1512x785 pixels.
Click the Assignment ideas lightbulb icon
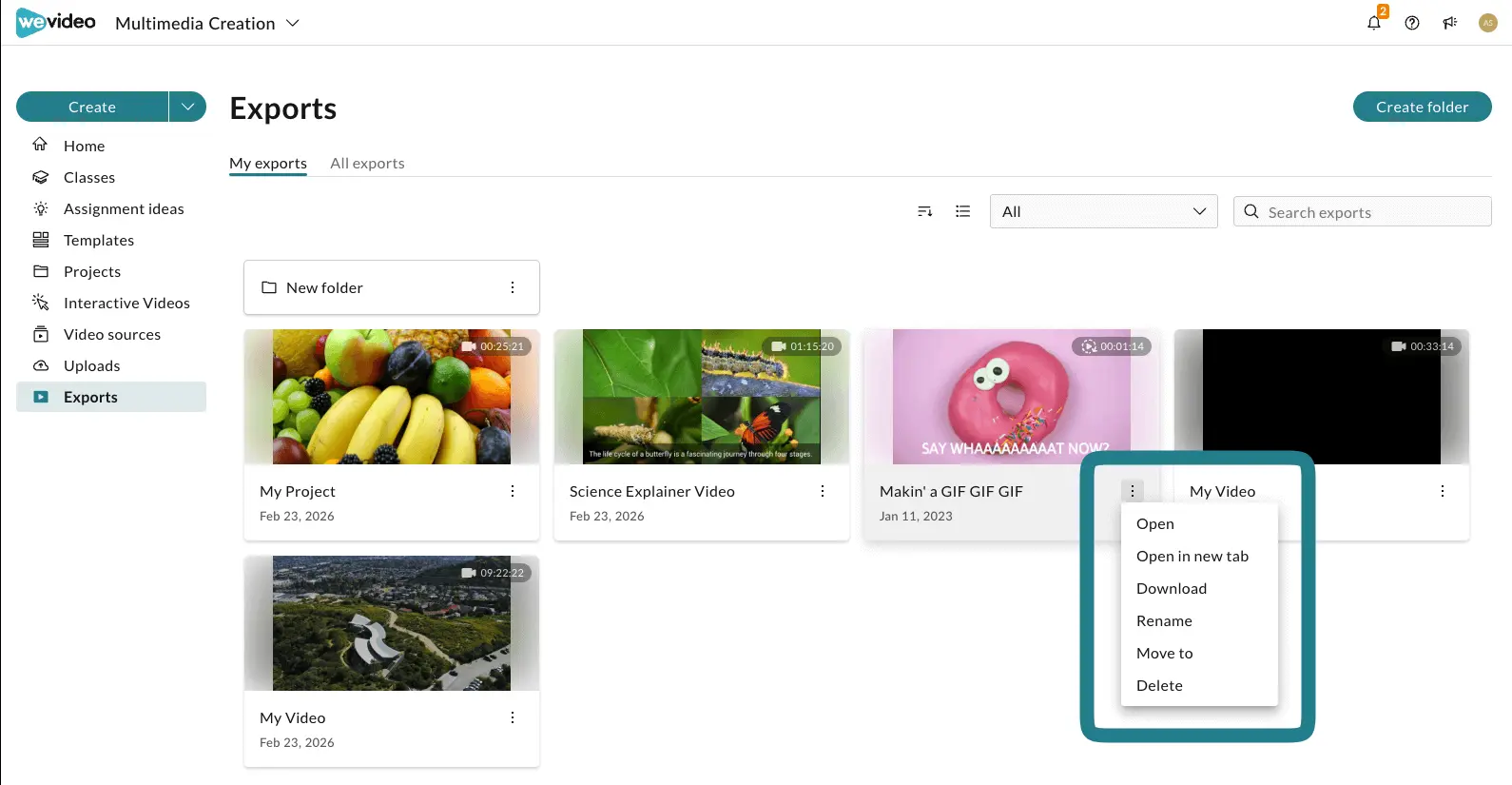pyautogui.click(x=40, y=208)
